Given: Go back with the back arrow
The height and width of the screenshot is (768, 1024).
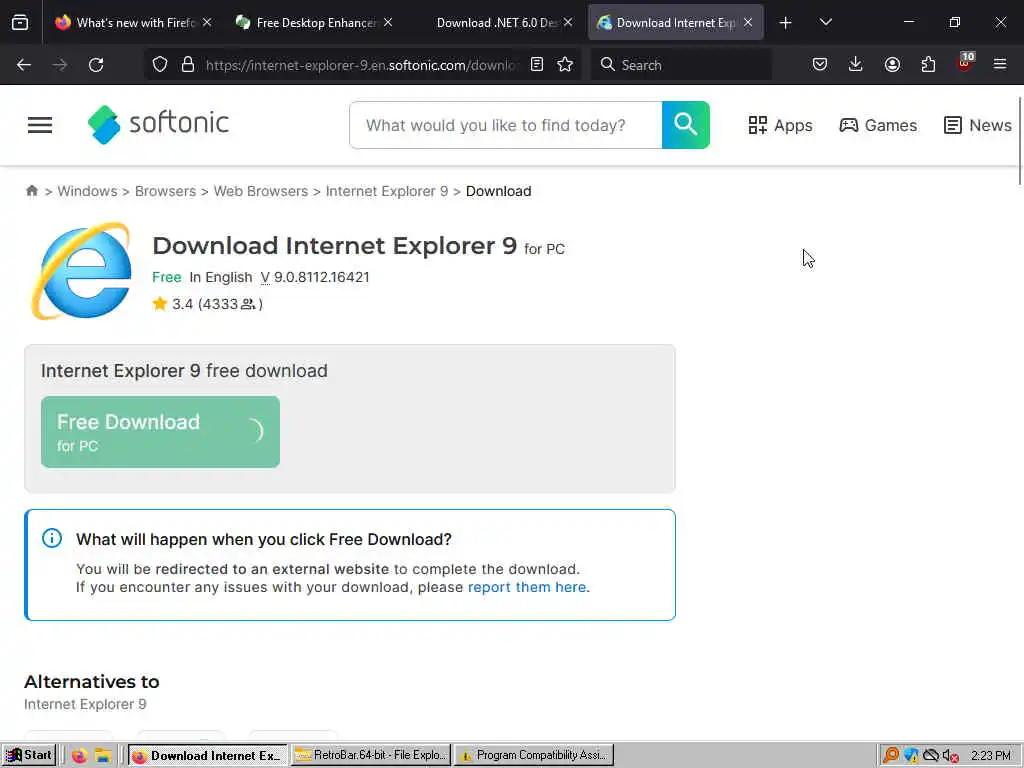Looking at the screenshot, I should [x=24, y=65].
